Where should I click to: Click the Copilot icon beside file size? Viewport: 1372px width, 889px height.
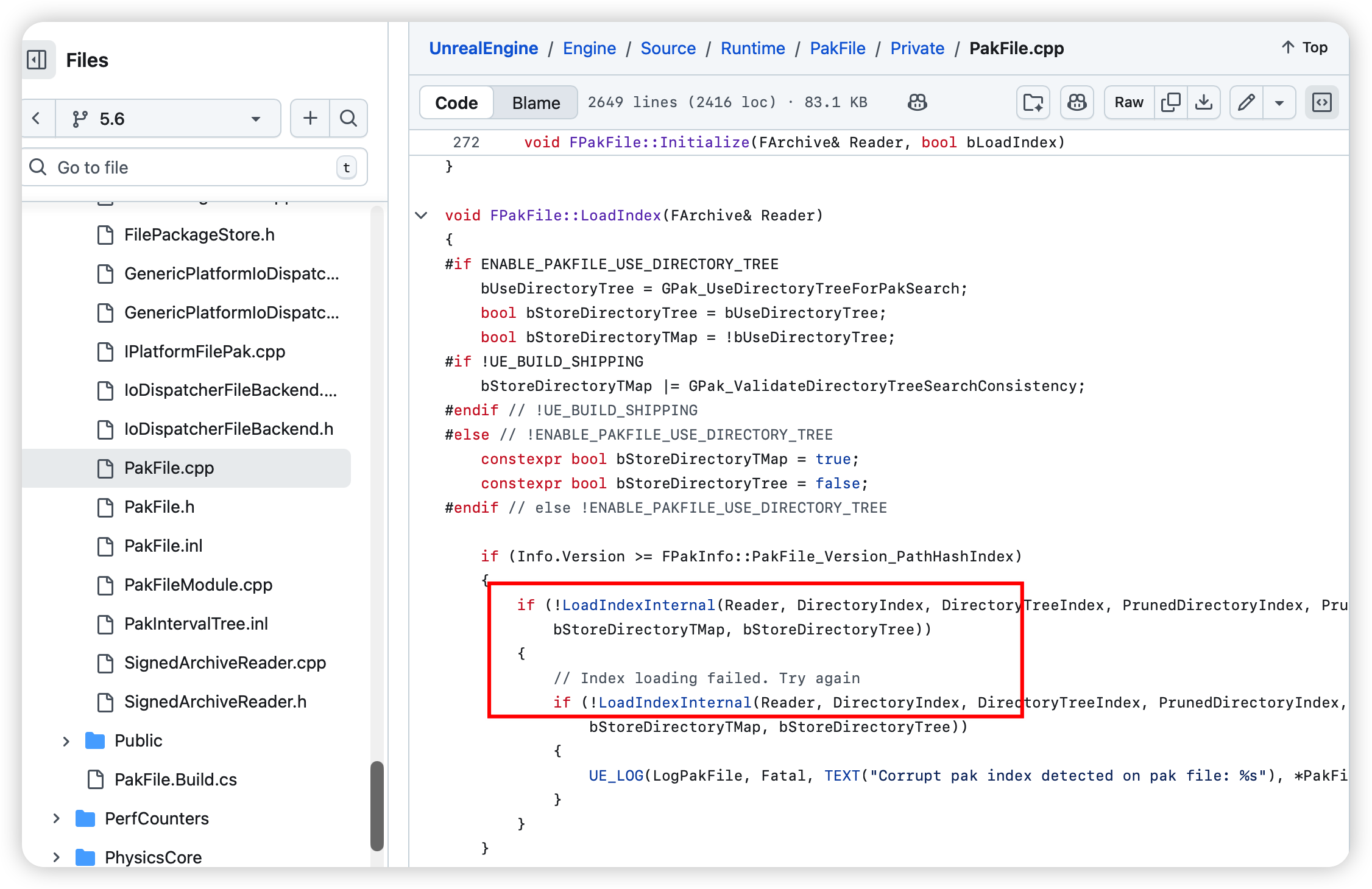(x=917, y=102)
